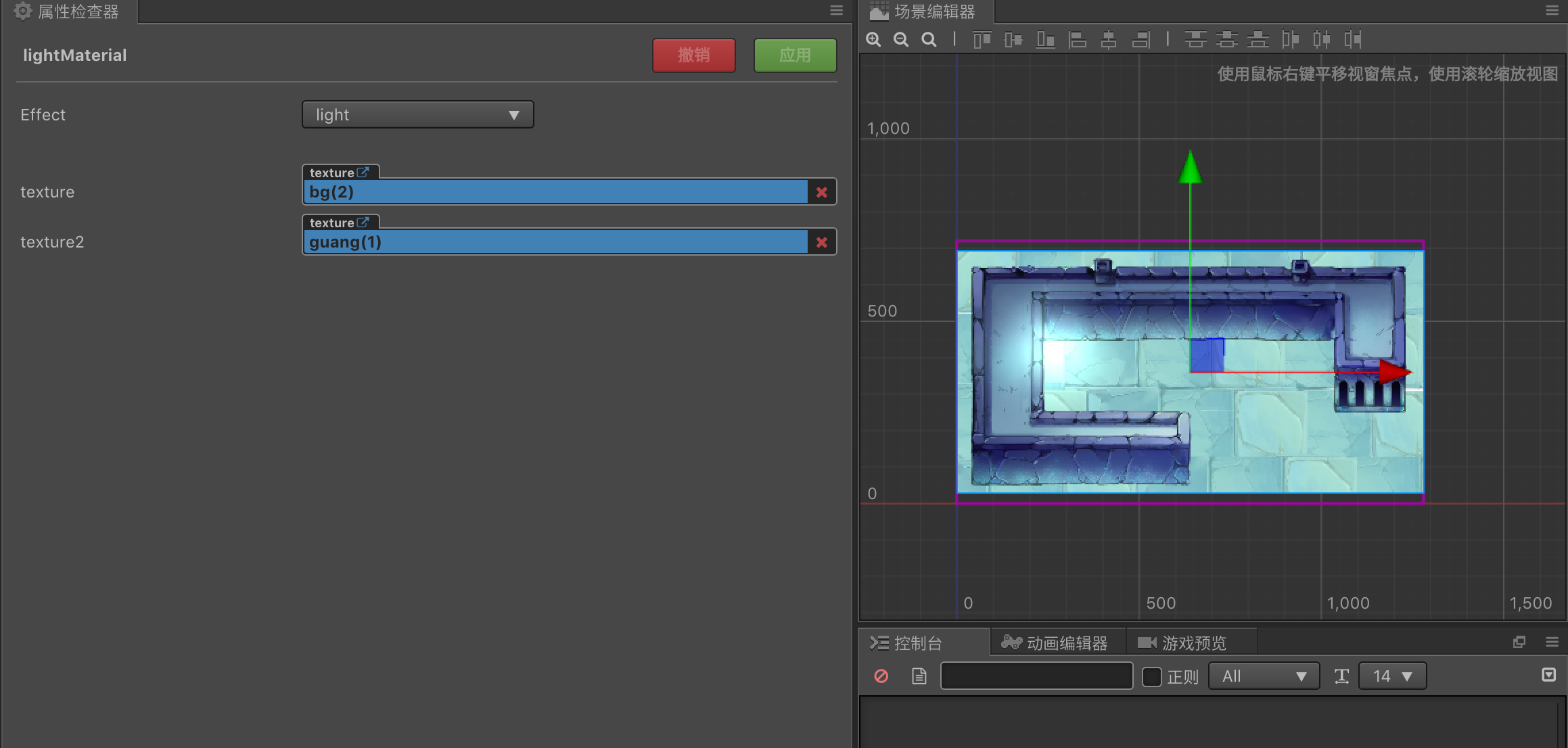Image resolution: width=1568 pixels, height=748 pixels.
Task: Click the red 撤销 button
Action: (x=693, y=55)
